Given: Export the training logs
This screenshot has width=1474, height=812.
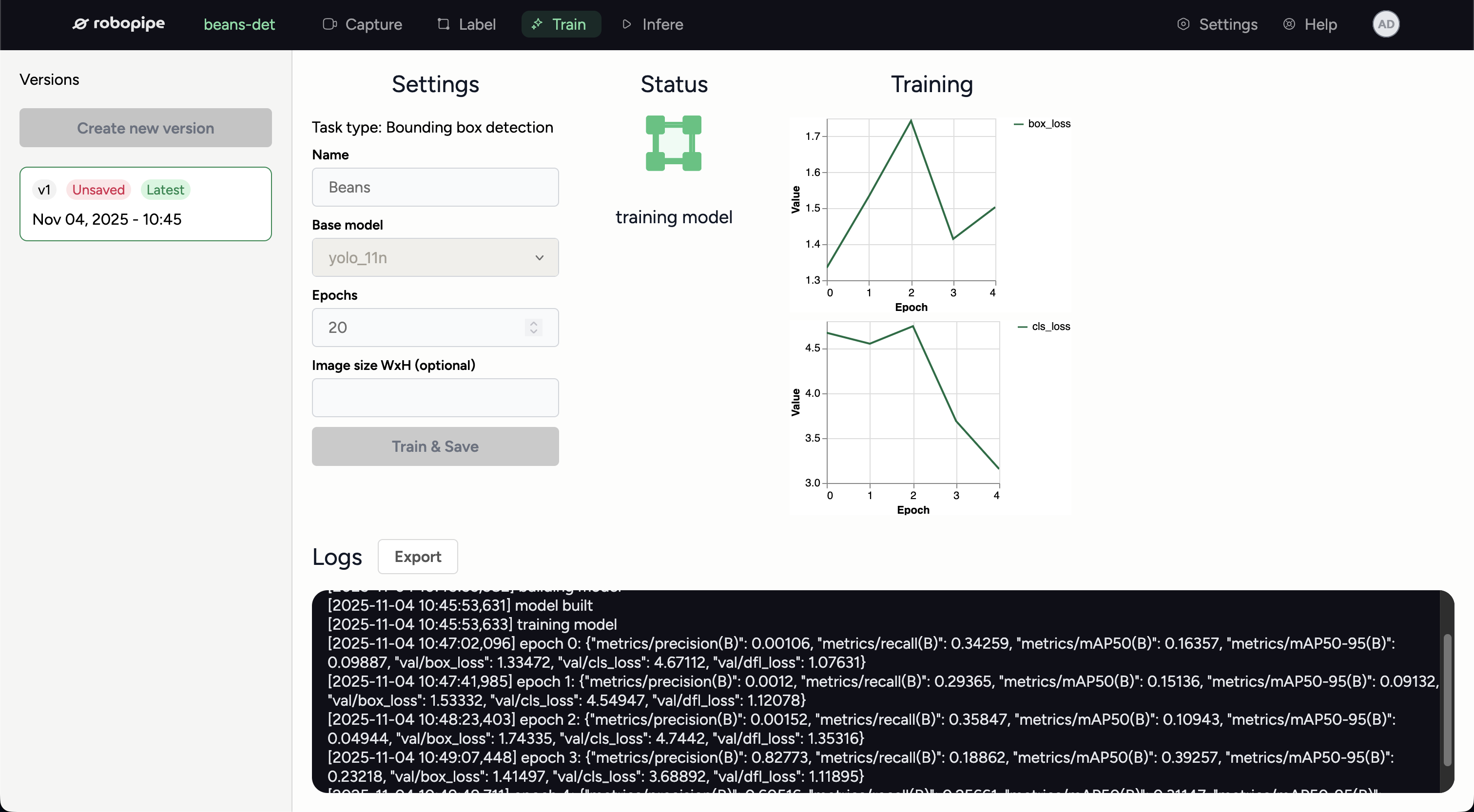Looking at the screenshot, I should (x=417, y=556).
